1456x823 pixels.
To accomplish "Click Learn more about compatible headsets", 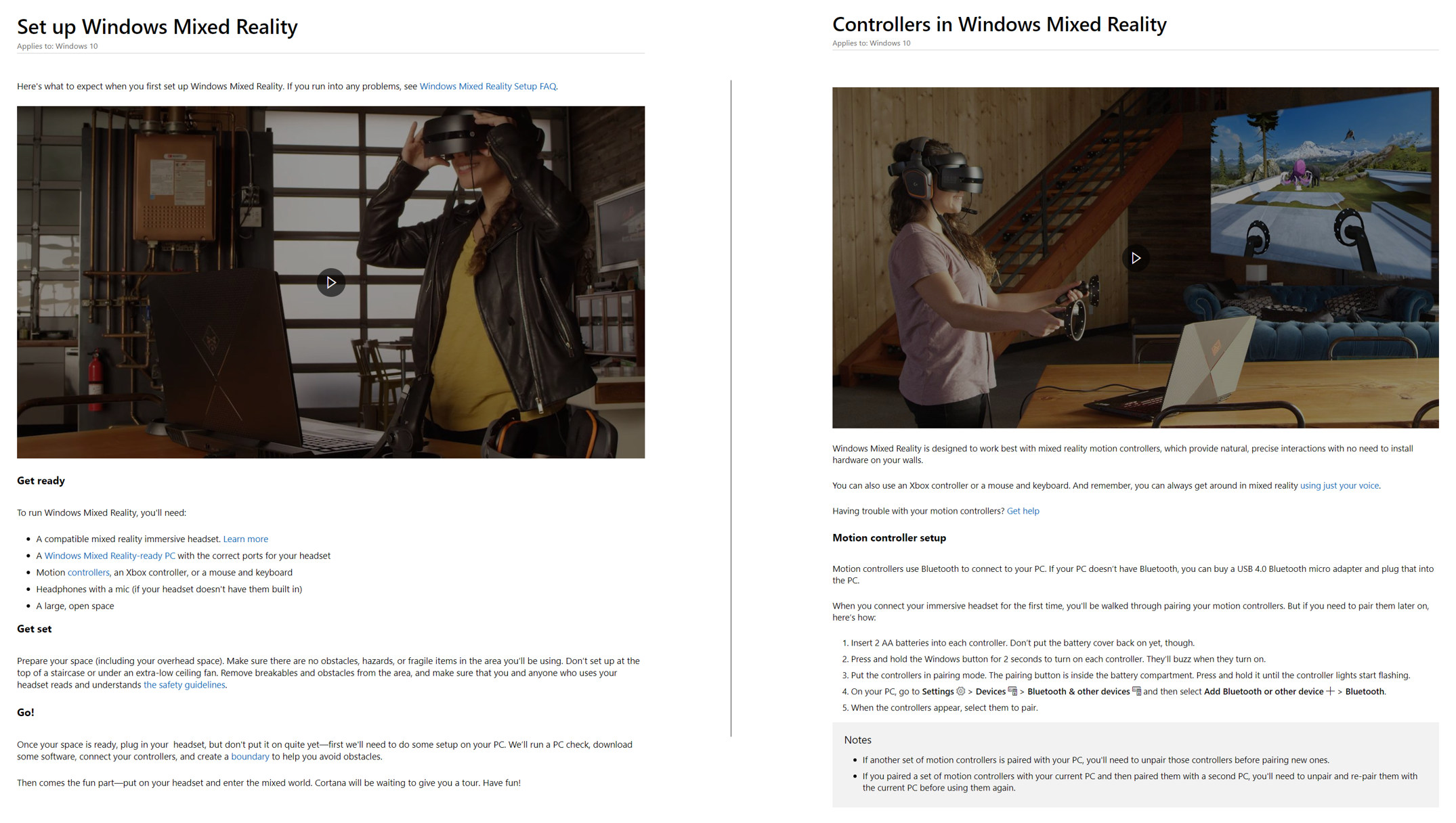I will pos(245,539).
